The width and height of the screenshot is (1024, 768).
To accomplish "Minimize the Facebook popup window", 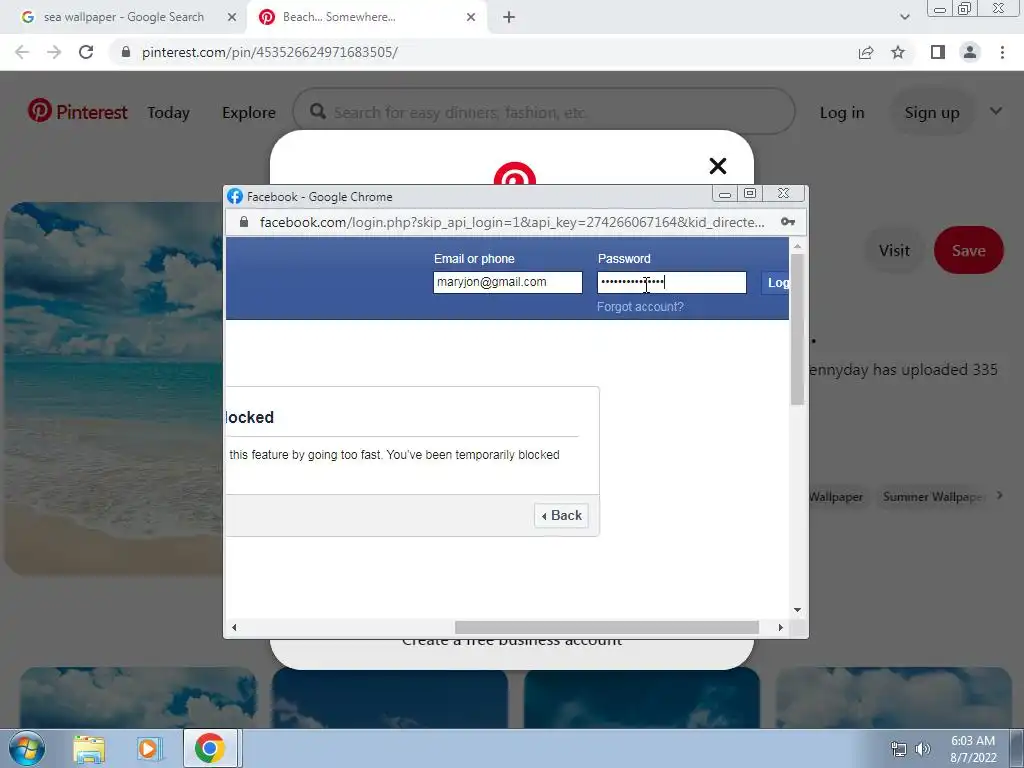I will [725, 194].
